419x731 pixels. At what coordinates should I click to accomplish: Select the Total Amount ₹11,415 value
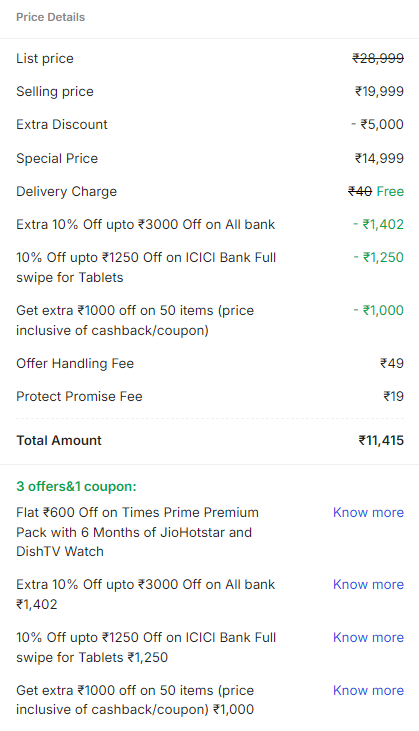coord(381,441)
